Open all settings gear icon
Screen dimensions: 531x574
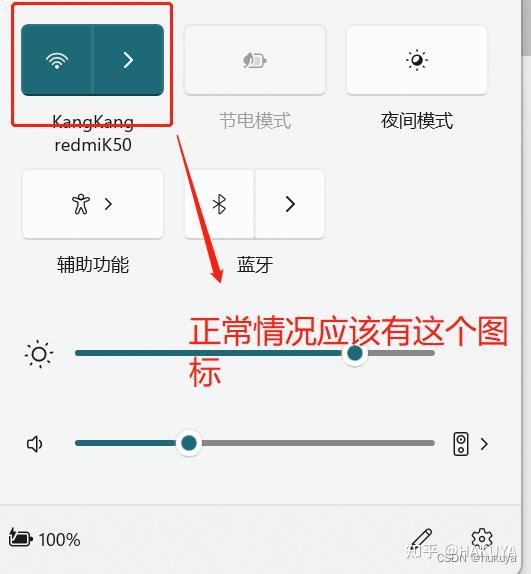pyautogui.click(x=482, y=538)
